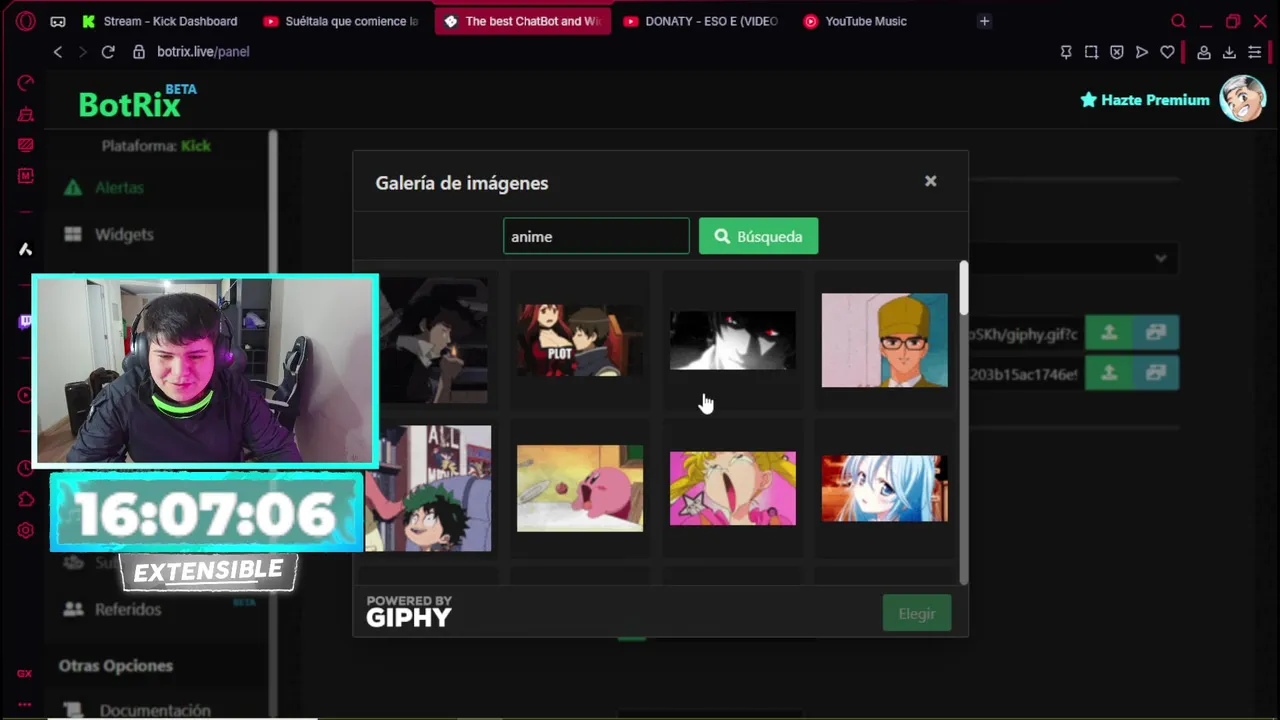The height and width of the screenshot is (720, 1280).
Task: Click upload icon beside giphy.gif field
Action: tap(1109, 333)
